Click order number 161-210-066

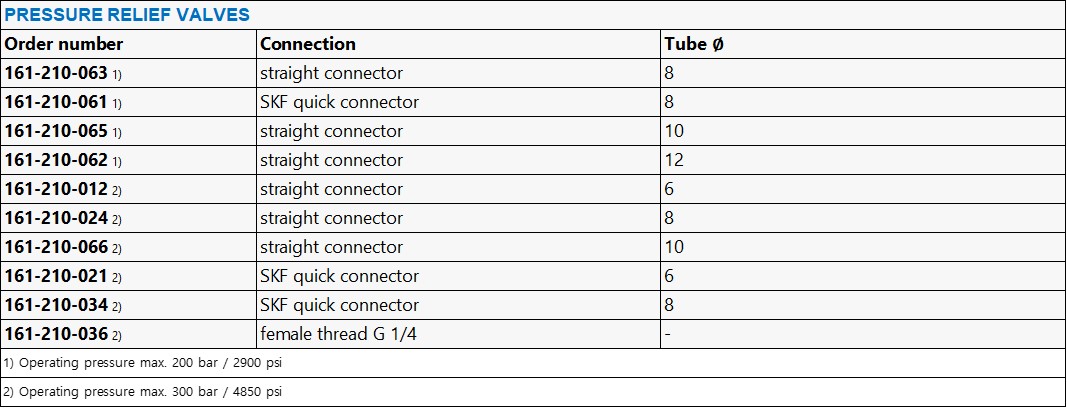(56, 247)
